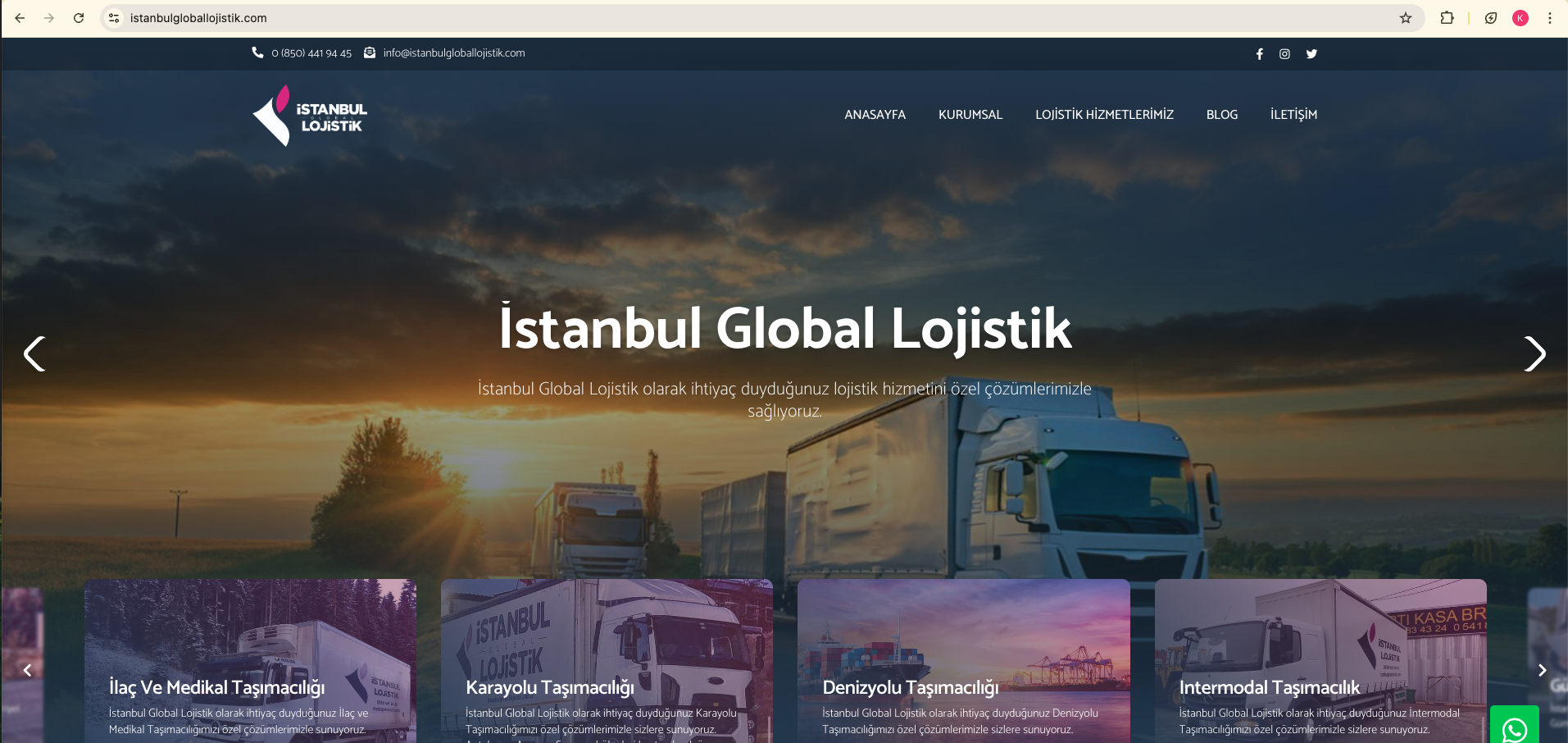
Task: Reload the page with refresh icon
Action: 79,18
